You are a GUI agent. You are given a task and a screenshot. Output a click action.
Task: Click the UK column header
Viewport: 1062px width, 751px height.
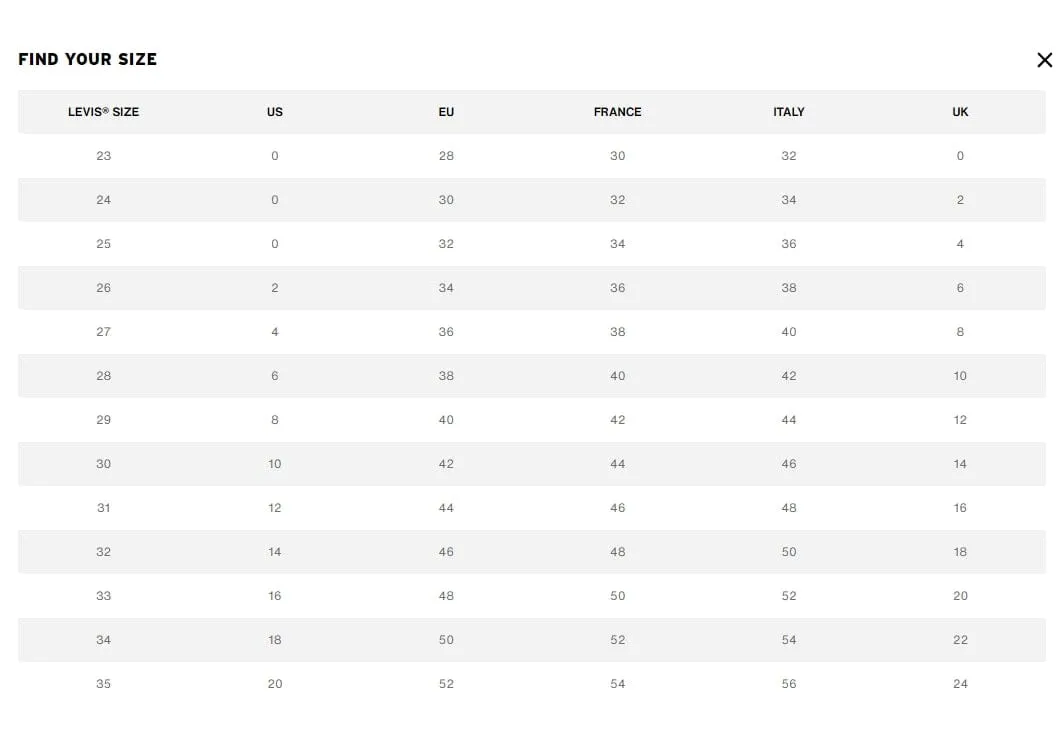960,112
